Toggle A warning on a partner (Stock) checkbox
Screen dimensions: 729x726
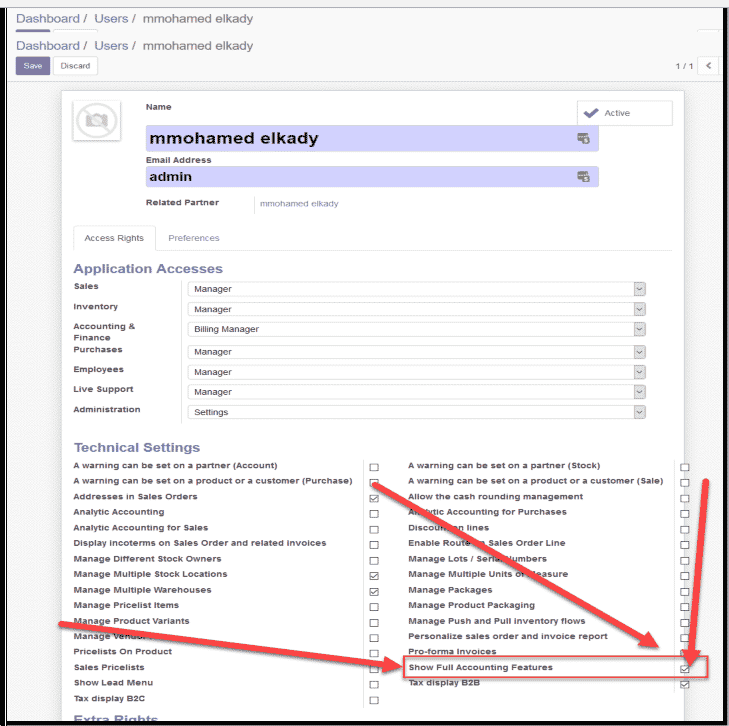684,467
